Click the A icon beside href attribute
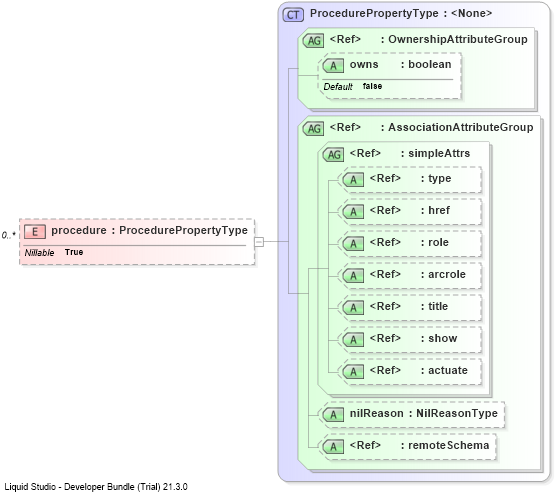The height and width of the screenshot is (492, 555). 353,212
